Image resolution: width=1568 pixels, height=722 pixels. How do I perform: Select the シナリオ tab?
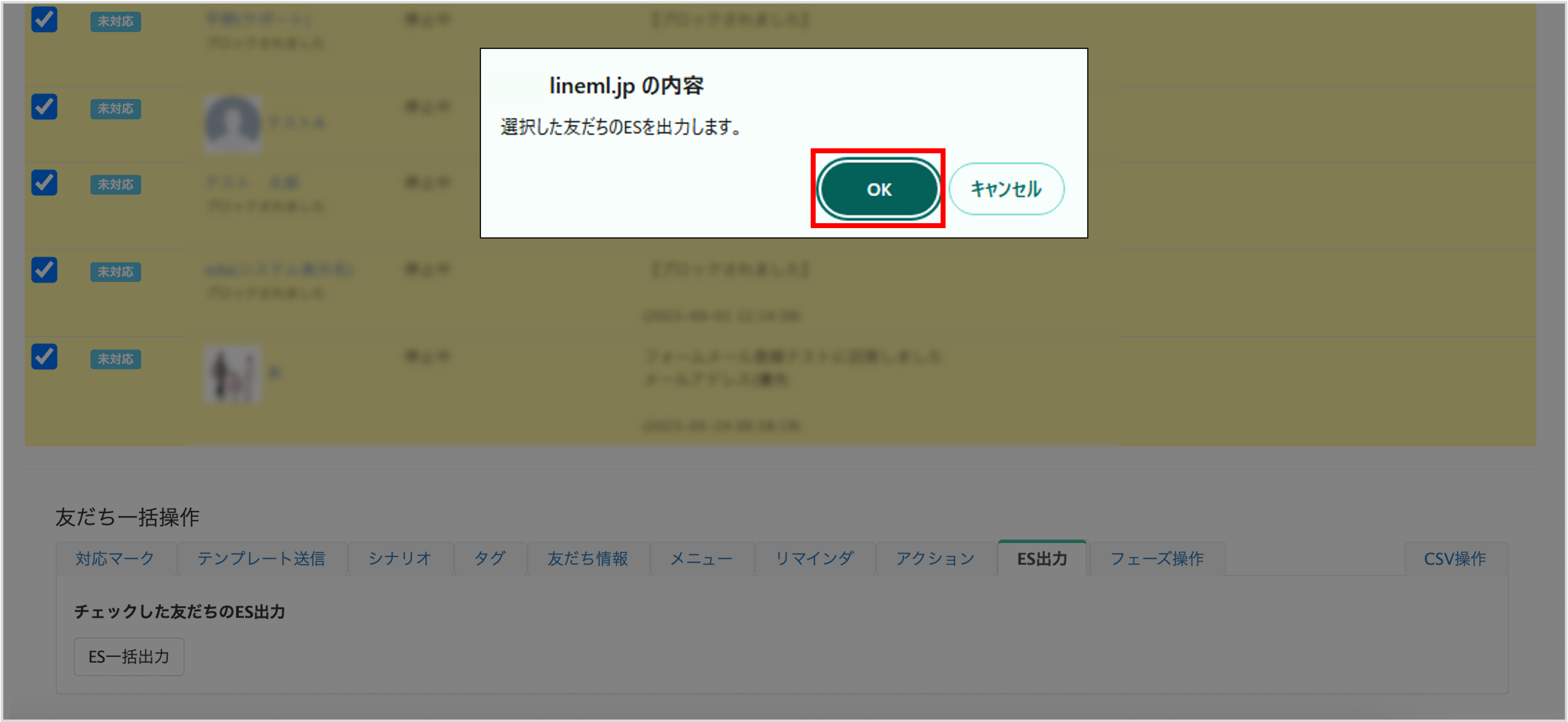click(400, 558)
